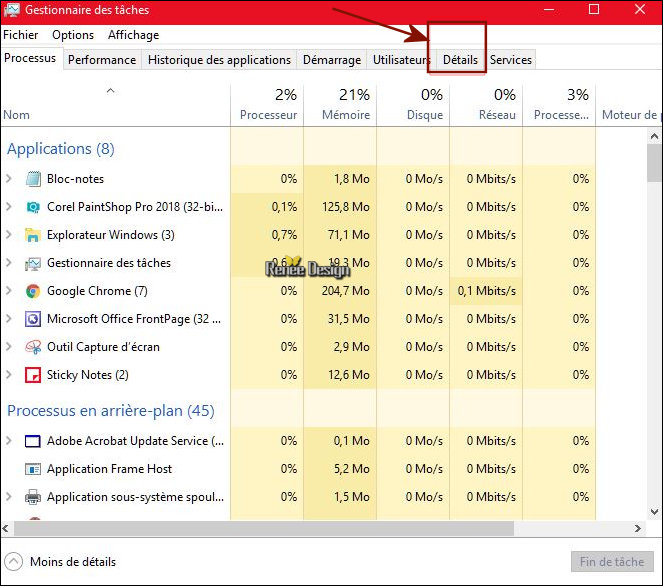This screenshot has height=586, width=663.
Task: Click the vertical scrollbar down arrow
Action: click(654, 512)
